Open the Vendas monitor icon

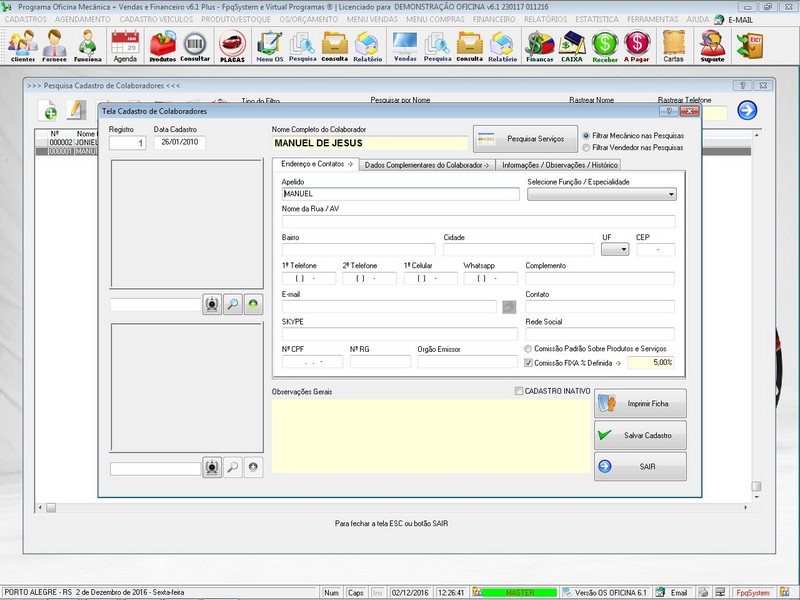click(x=405, y=46)
